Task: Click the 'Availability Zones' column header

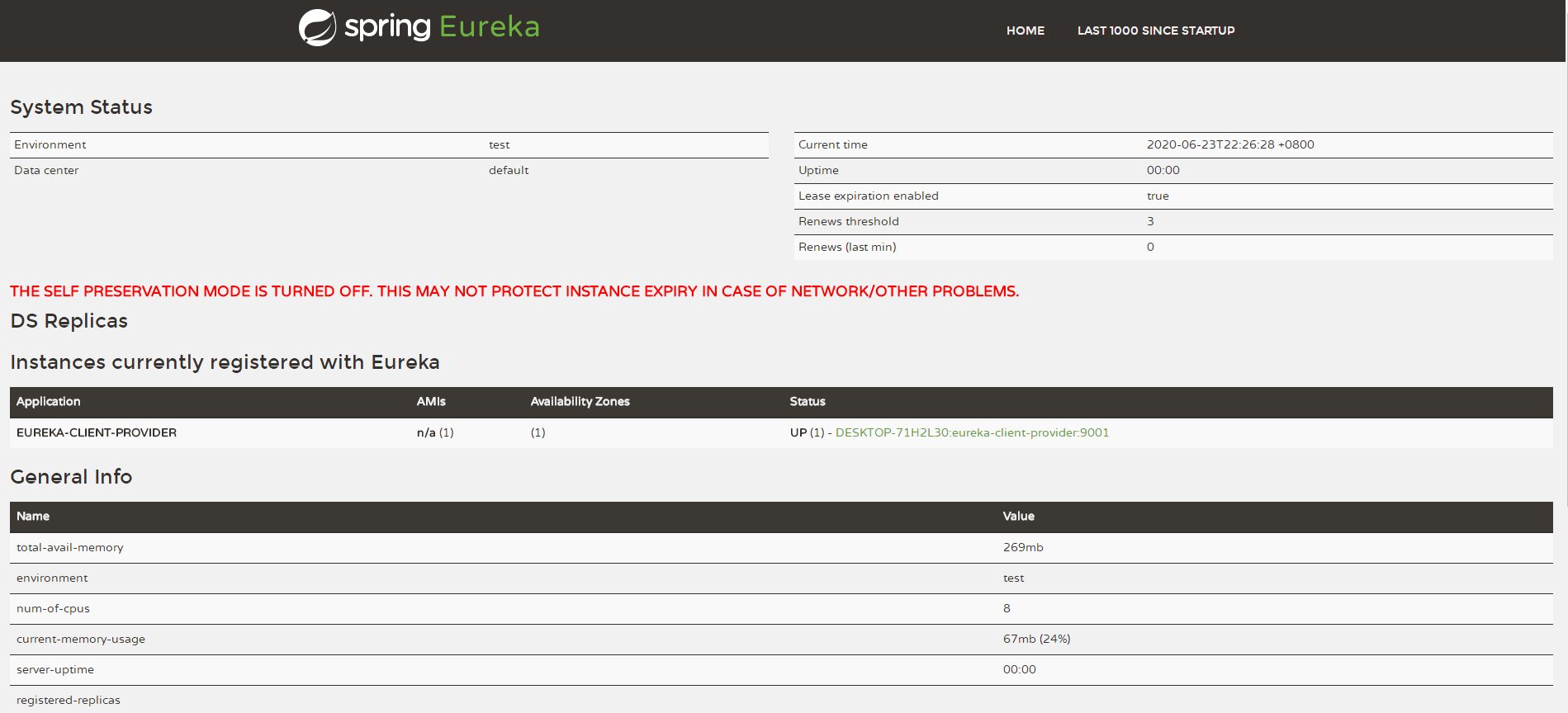Action: (580, 401)
